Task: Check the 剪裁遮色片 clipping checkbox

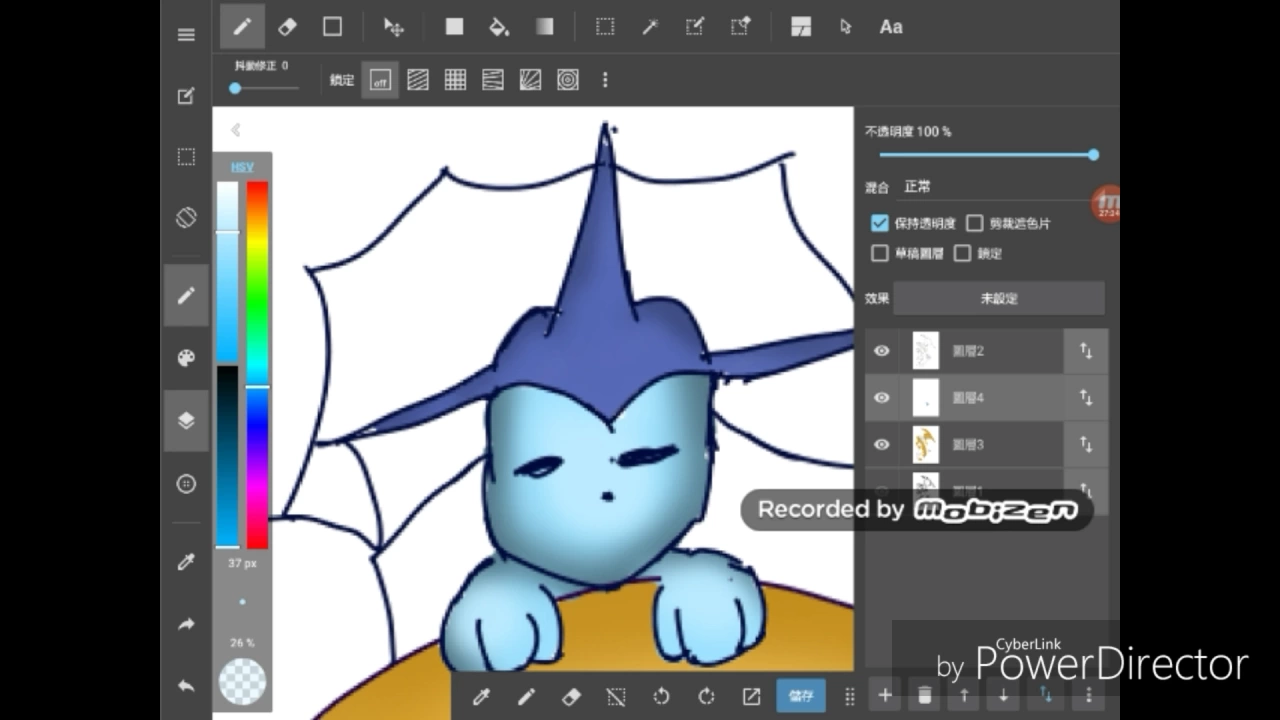Action: (x=974, y=223)
